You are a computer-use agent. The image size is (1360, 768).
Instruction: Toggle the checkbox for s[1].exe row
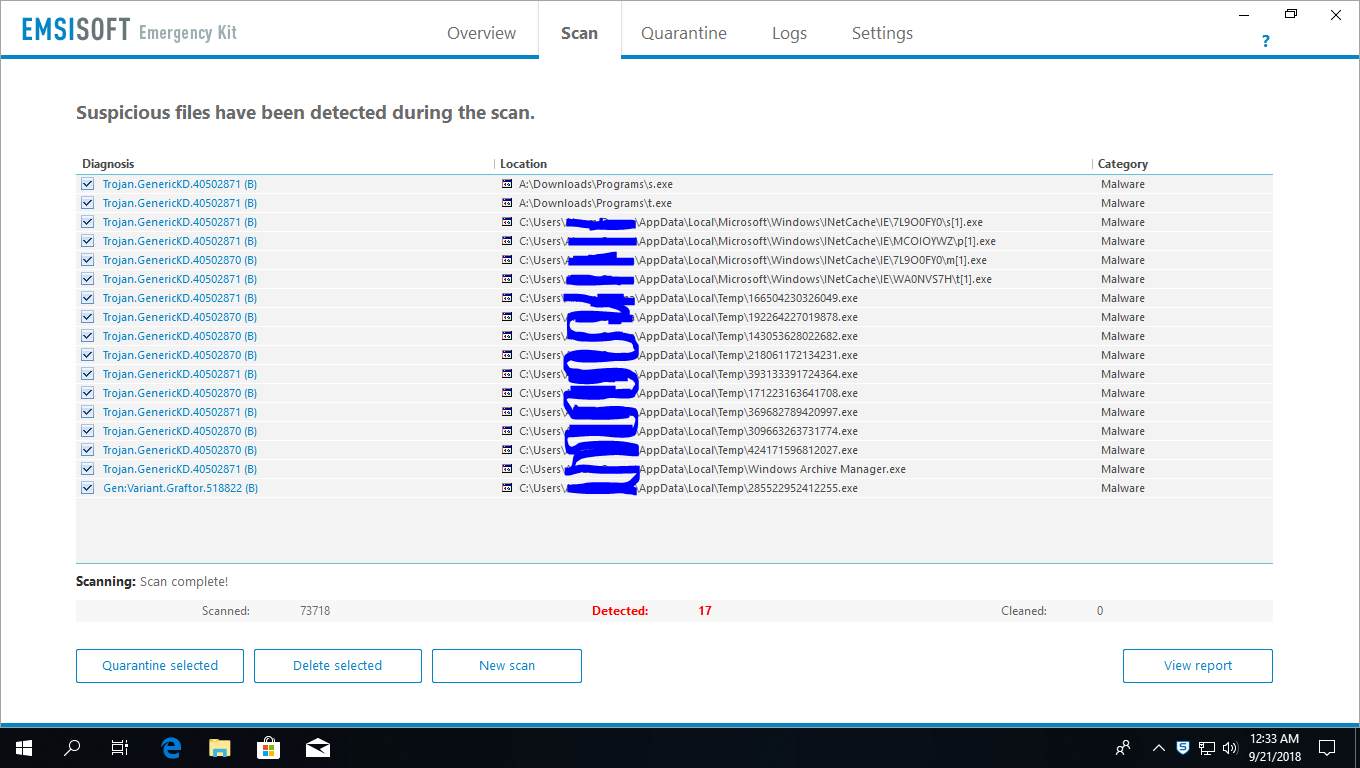point(88,222)
